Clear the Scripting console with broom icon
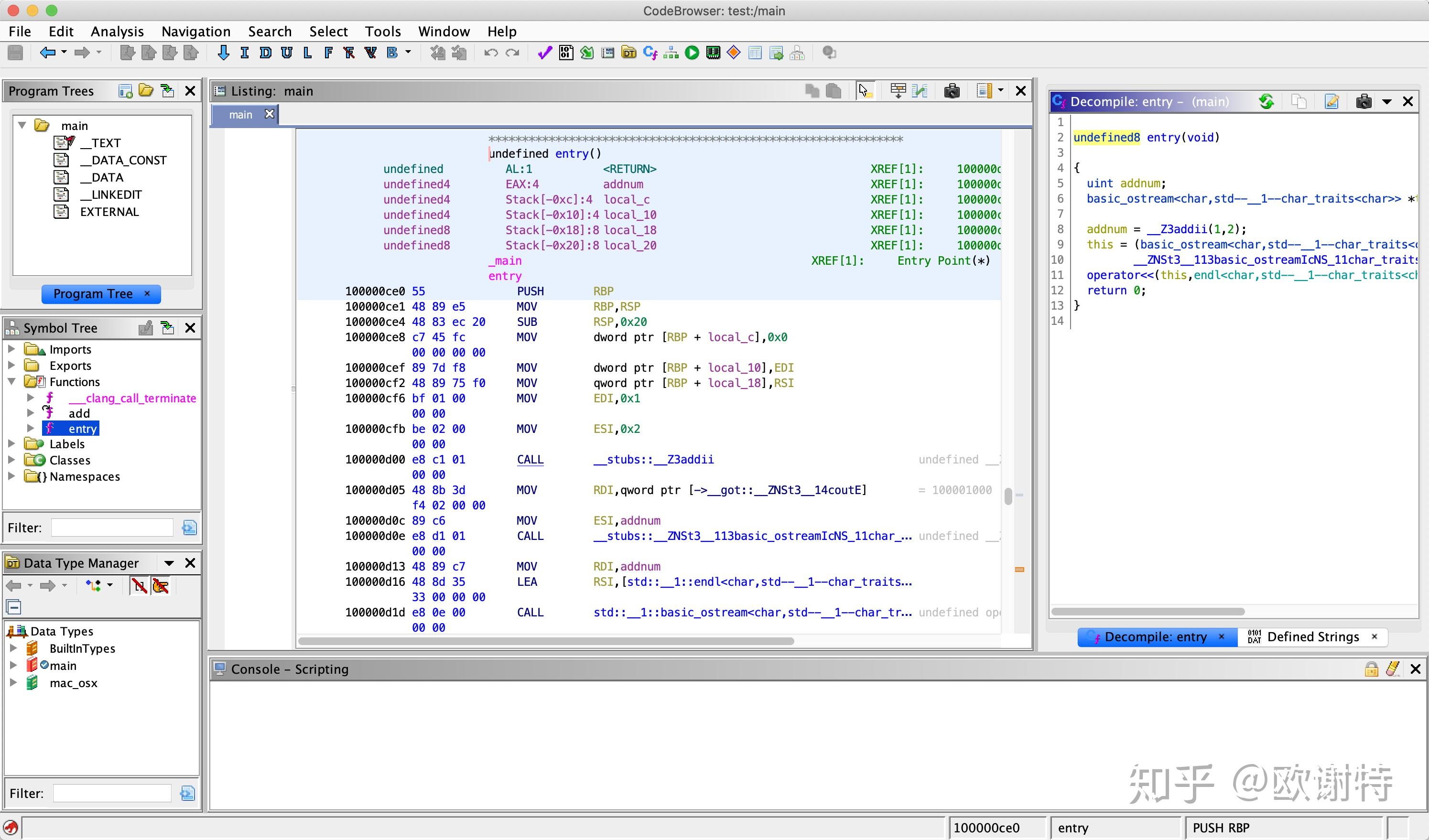The image size is (1429, 840). click(x=1393, y=669)
